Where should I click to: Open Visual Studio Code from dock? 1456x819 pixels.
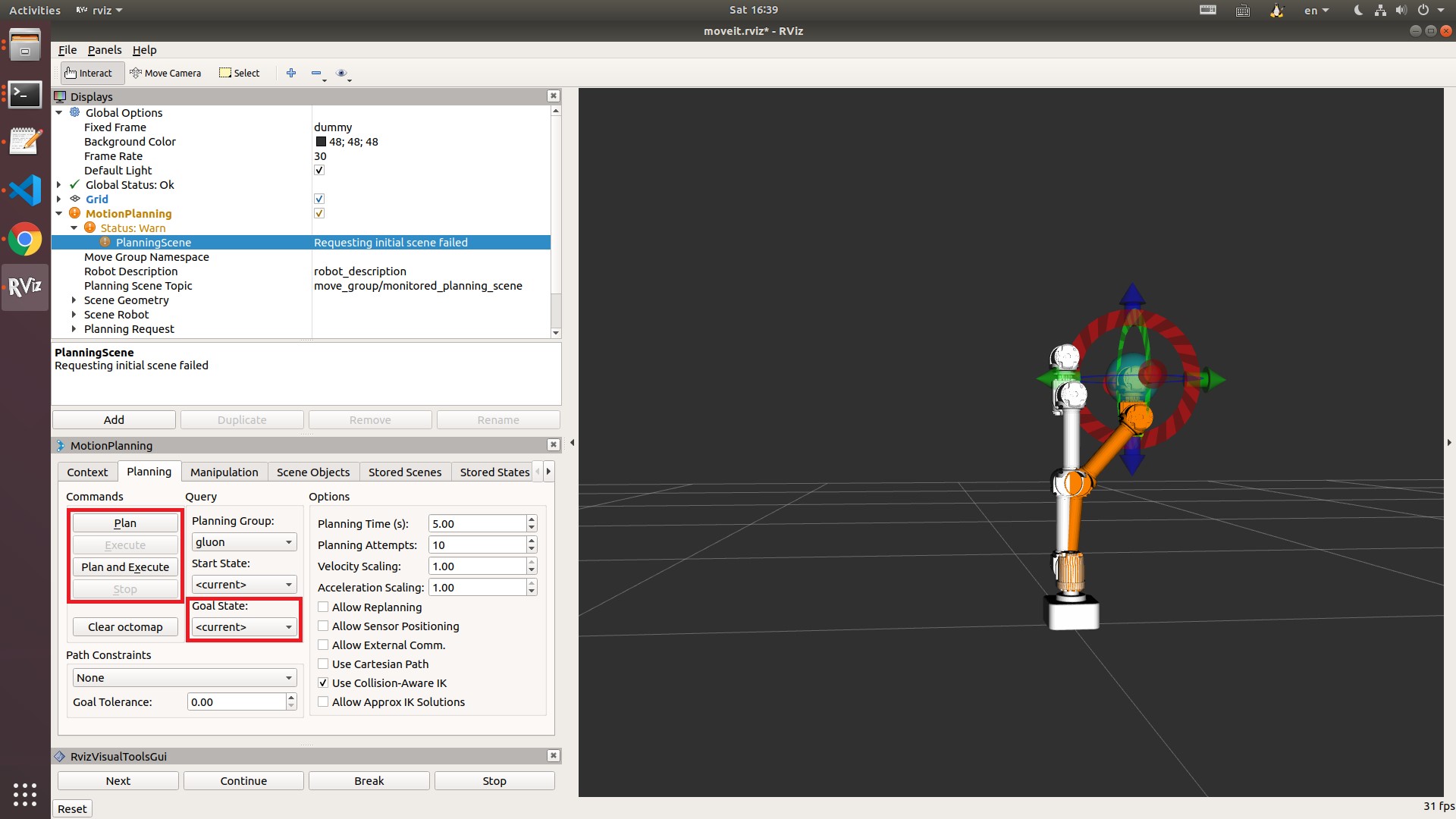pyautogui.click(x=25, y=190)
